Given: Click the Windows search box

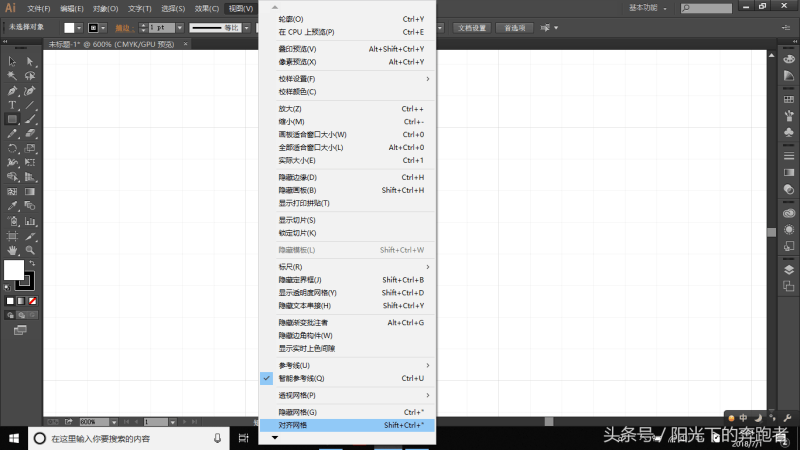Looking at the screenshot, I should click(x=128, y=438).
